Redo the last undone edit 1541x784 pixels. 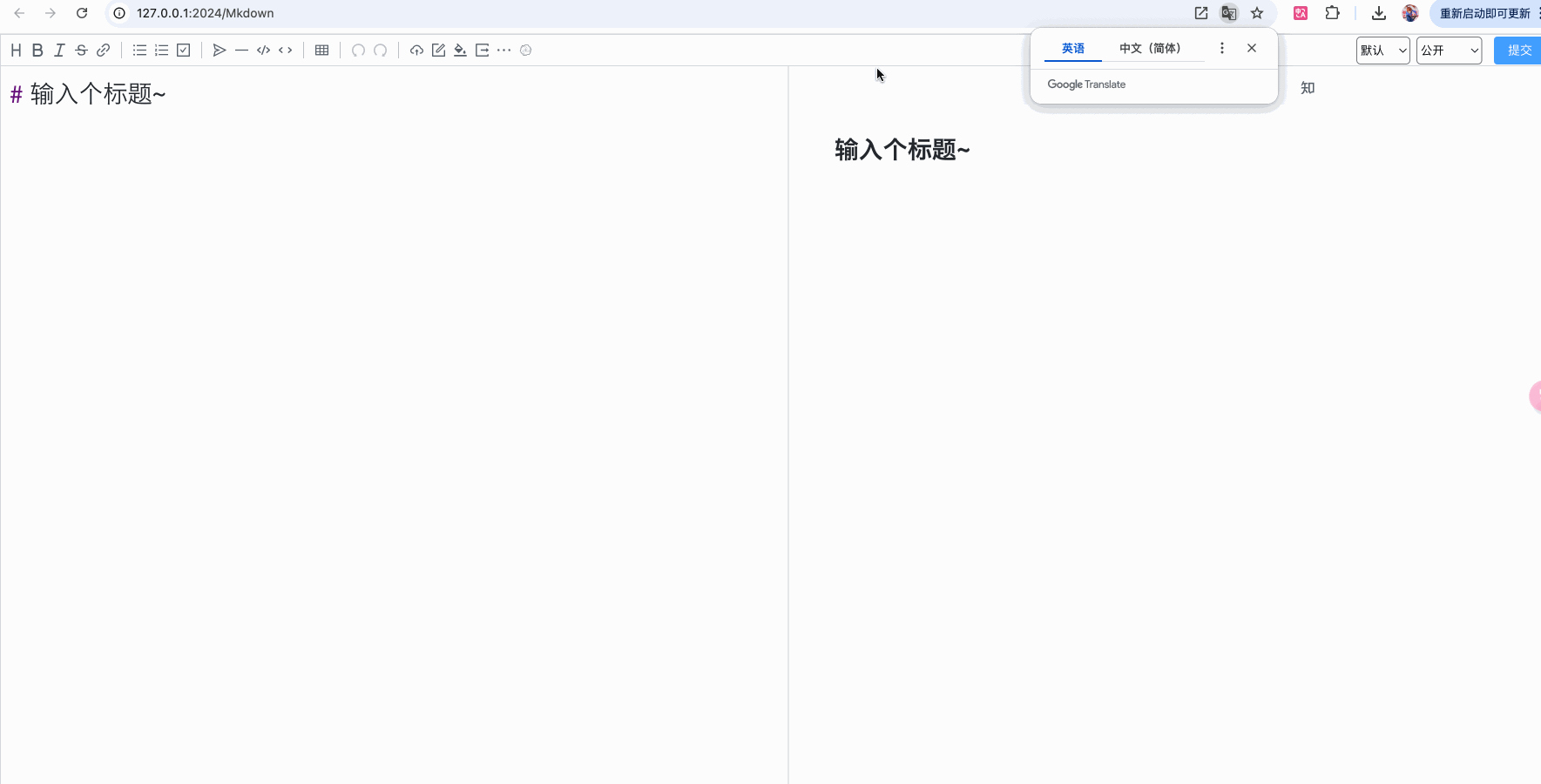tap(380, 51)
